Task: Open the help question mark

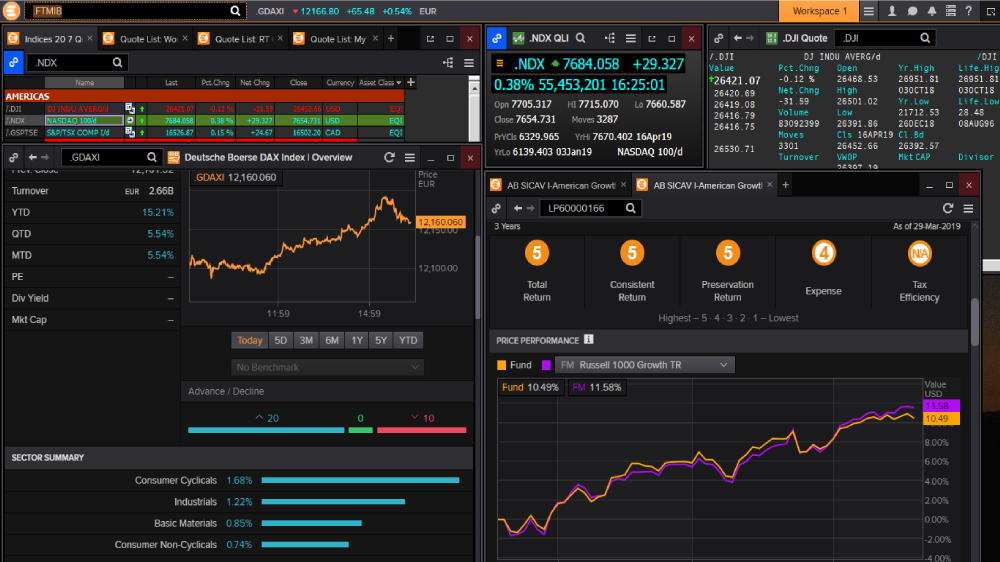Action: [x=968, y=11]
